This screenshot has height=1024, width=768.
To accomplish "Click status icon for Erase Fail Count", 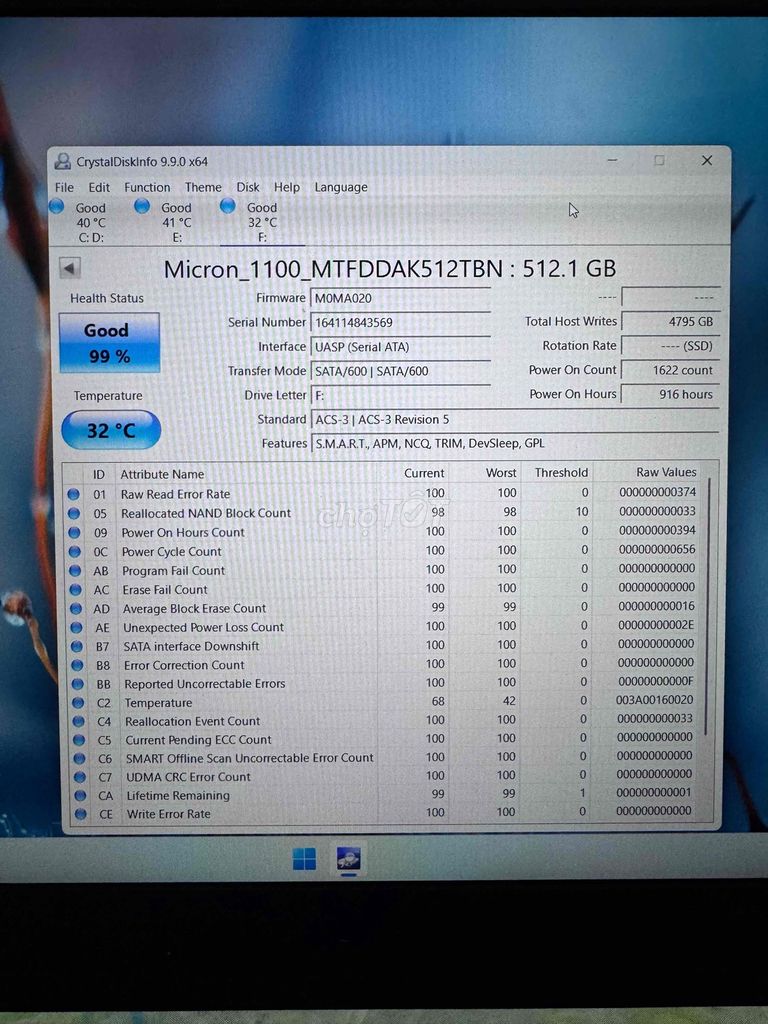I will tap(76, 590).
